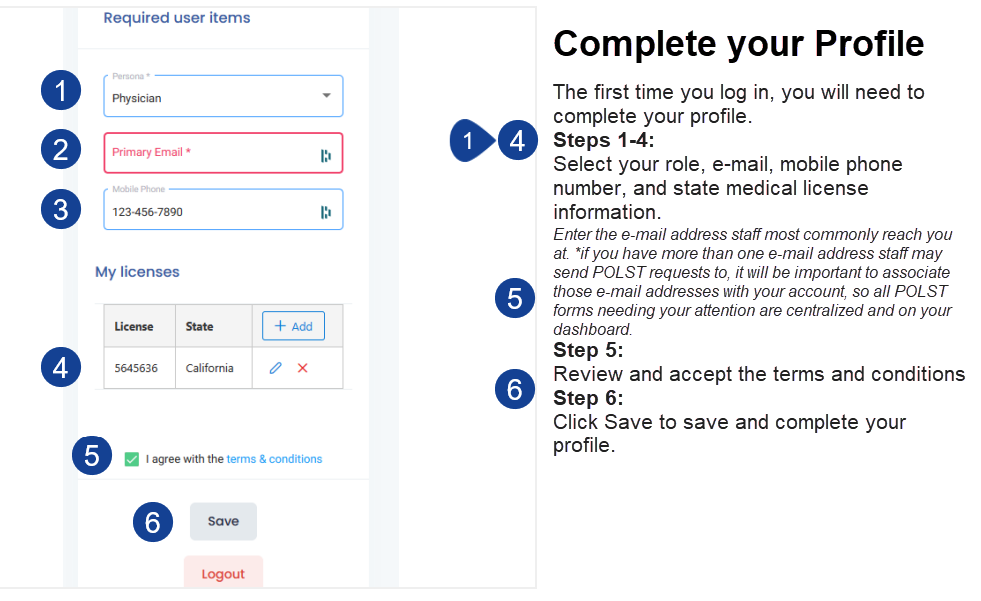The height and width of the screenshot is (601, 981).
Task: Click into the Mobile Phone field
Action: pos(210,211)
